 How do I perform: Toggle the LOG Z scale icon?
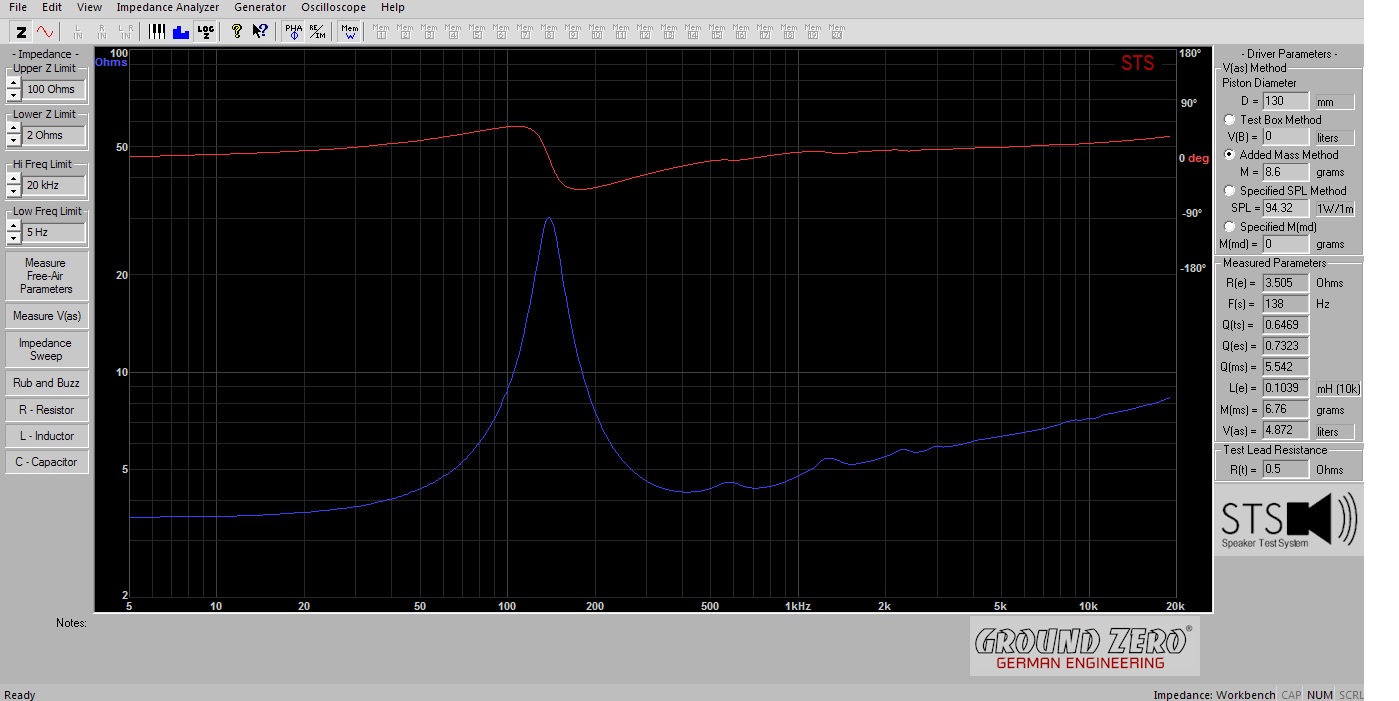point(205,32)
